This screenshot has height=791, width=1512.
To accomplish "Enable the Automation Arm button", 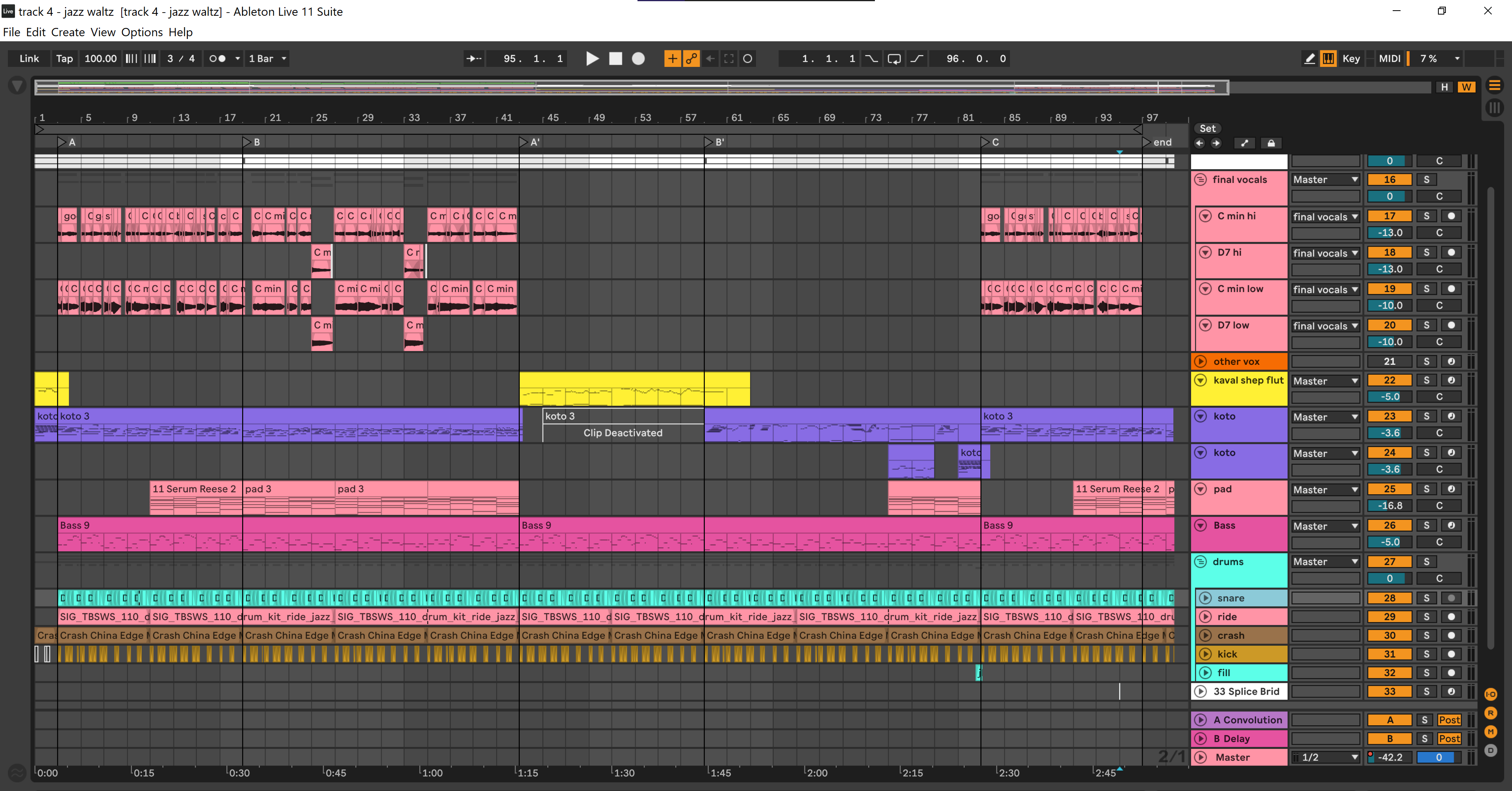I will (691, 59).
